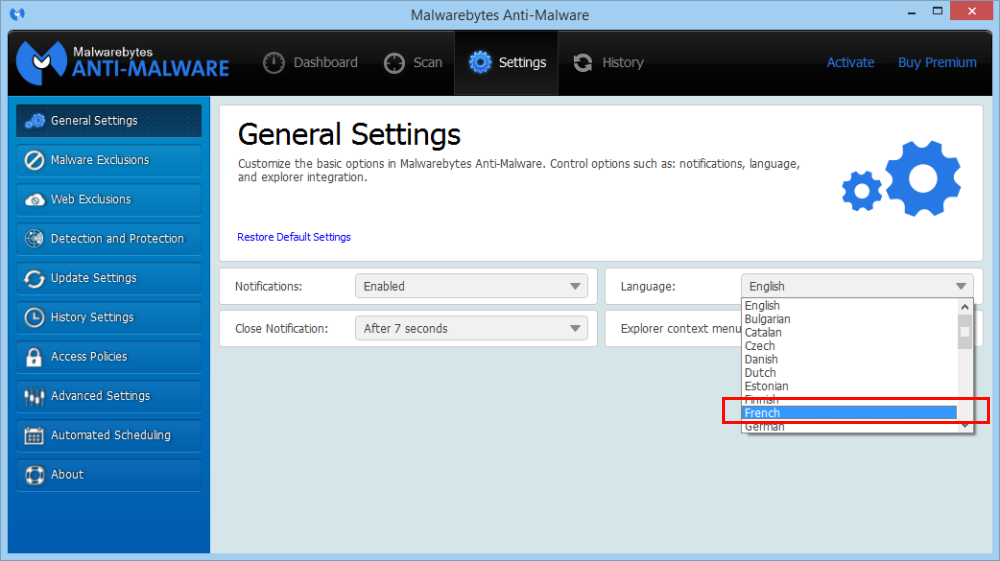Screen dimensions: 1000x561
Task: Open History Settings section
Action: pos(109,317)
